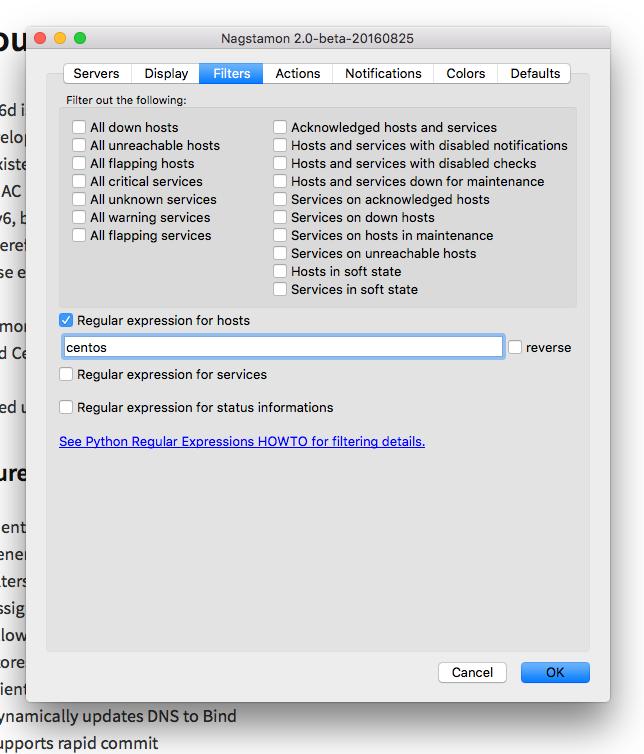Enable Acknowledged hosts and services filter
This screenshot has width=644, height=754.
280,128
